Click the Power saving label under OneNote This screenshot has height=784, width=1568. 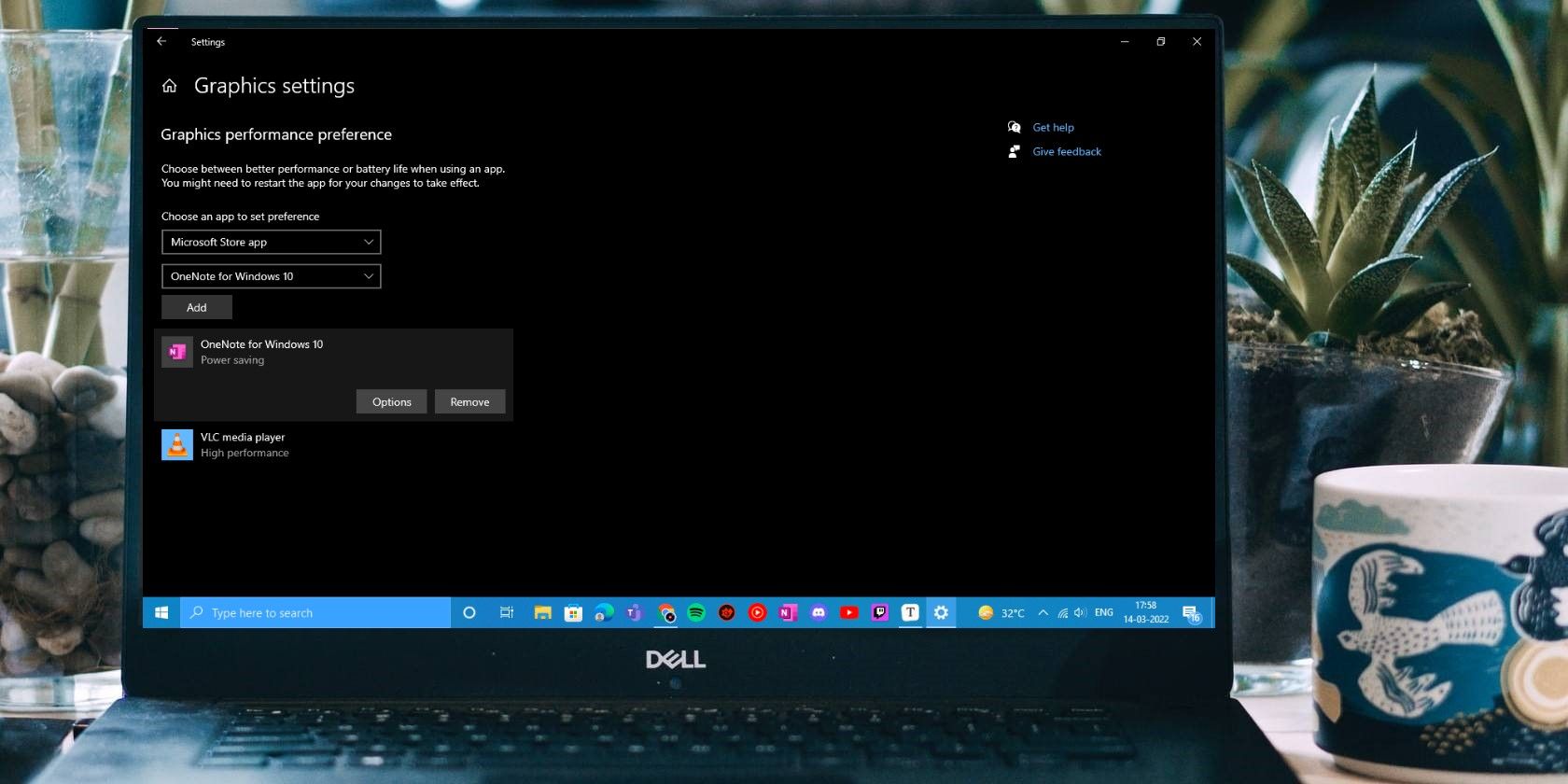click(x=232, y=360)
